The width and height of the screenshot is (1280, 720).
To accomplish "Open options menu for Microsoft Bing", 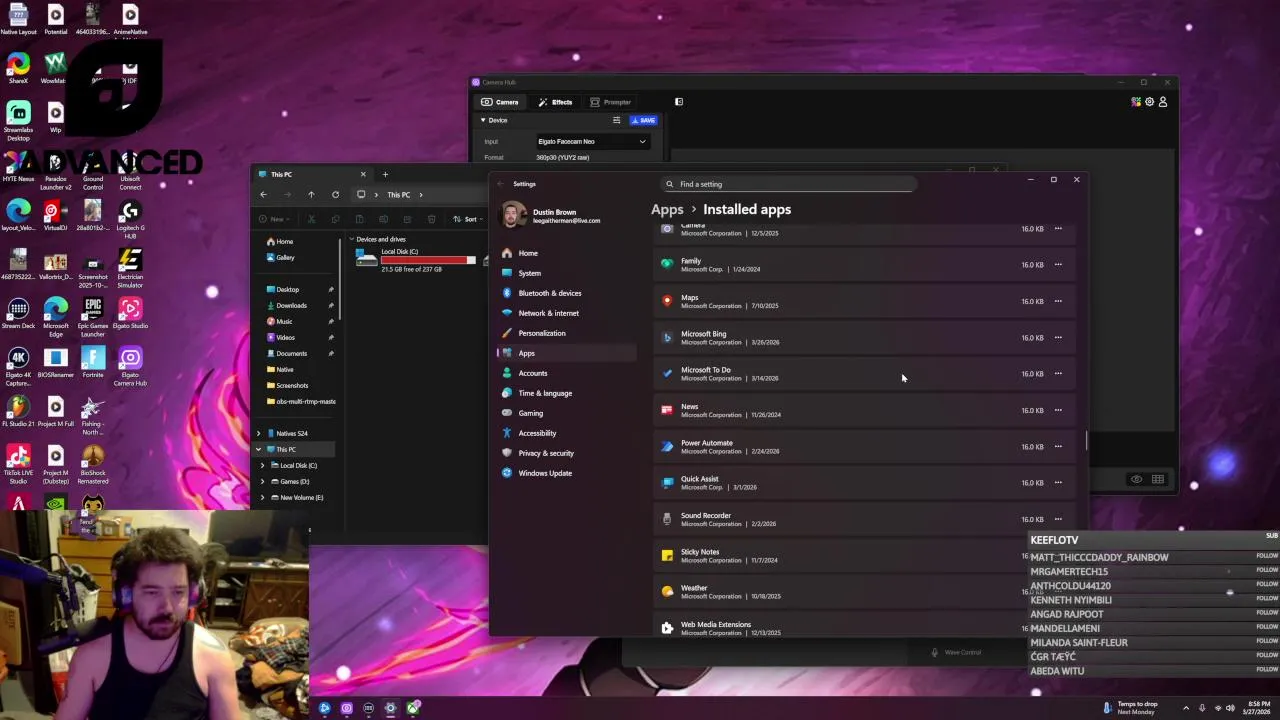I will click(1058, 337).
